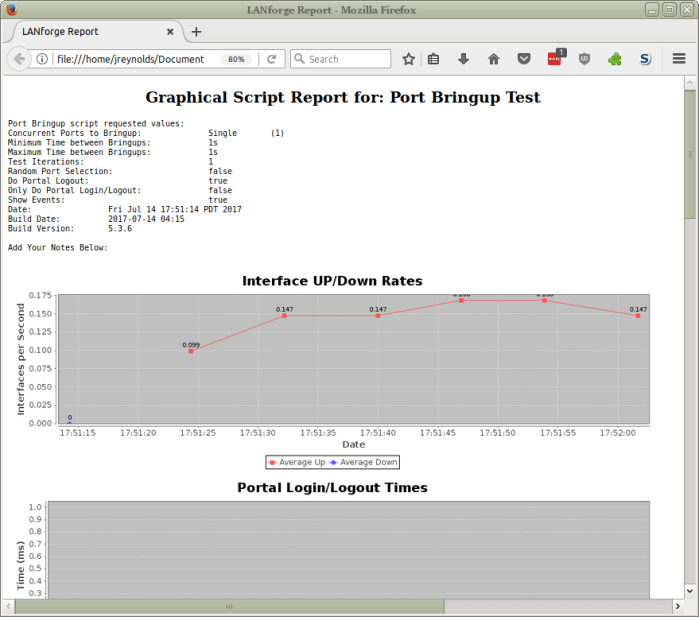This screenshot has width=699, height=617.
Task: Reload the LANforge Report page
Action: (x=271, y=59)
